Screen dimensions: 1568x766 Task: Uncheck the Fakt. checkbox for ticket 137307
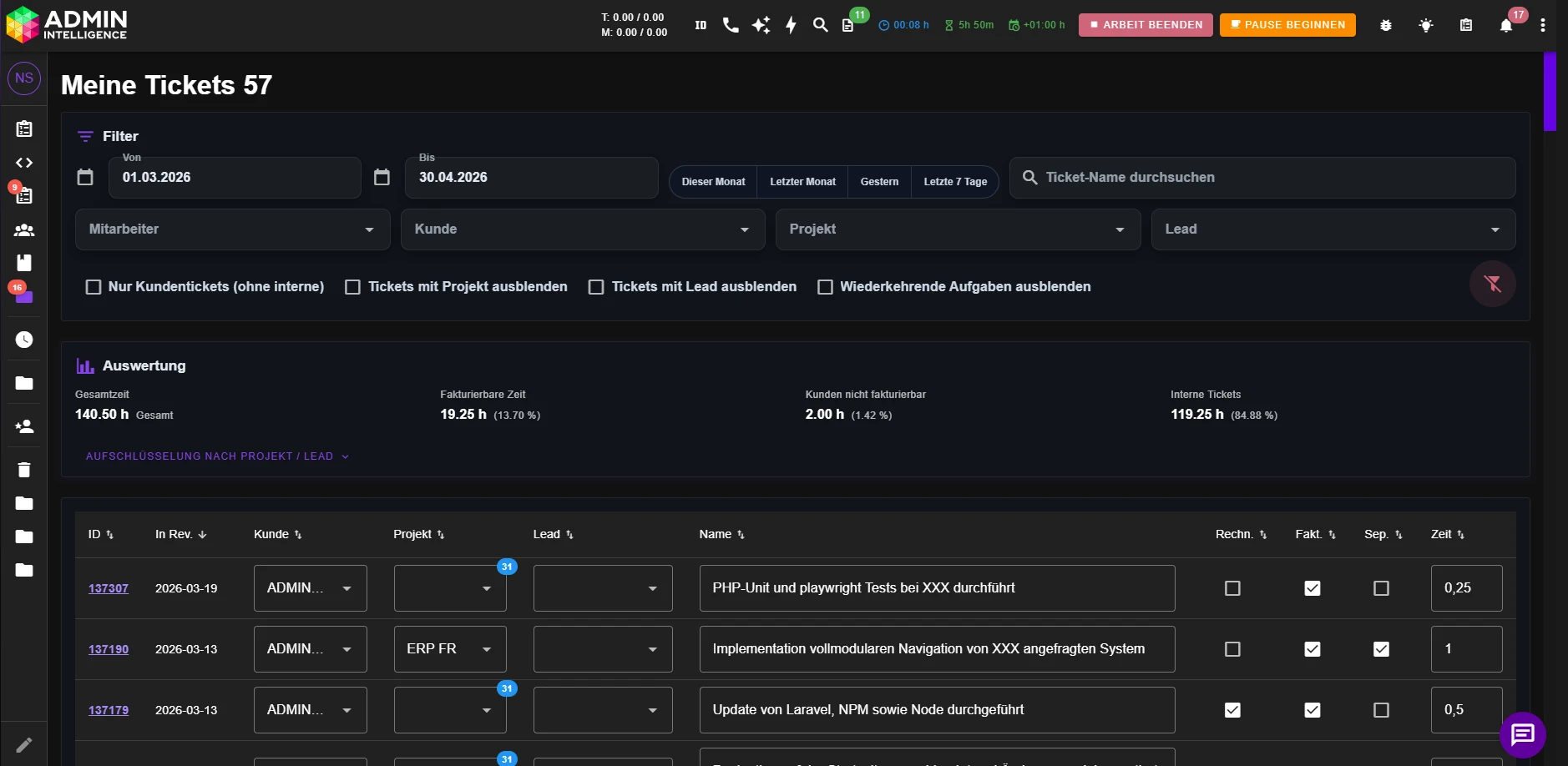pos(1313,587)
